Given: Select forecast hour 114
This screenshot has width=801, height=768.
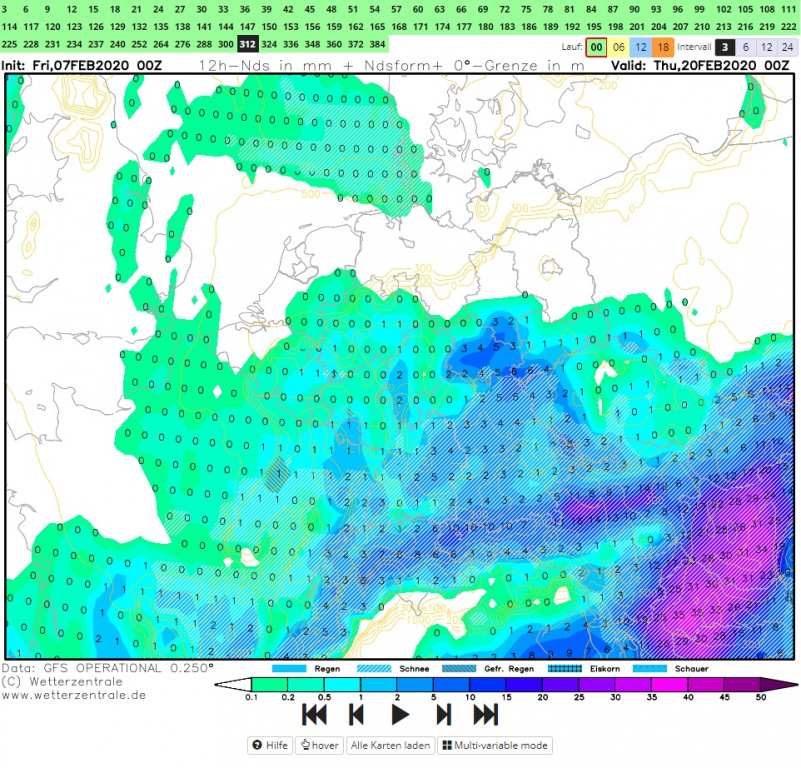Looking at the screenshot, I should click(x=9, y=27).
